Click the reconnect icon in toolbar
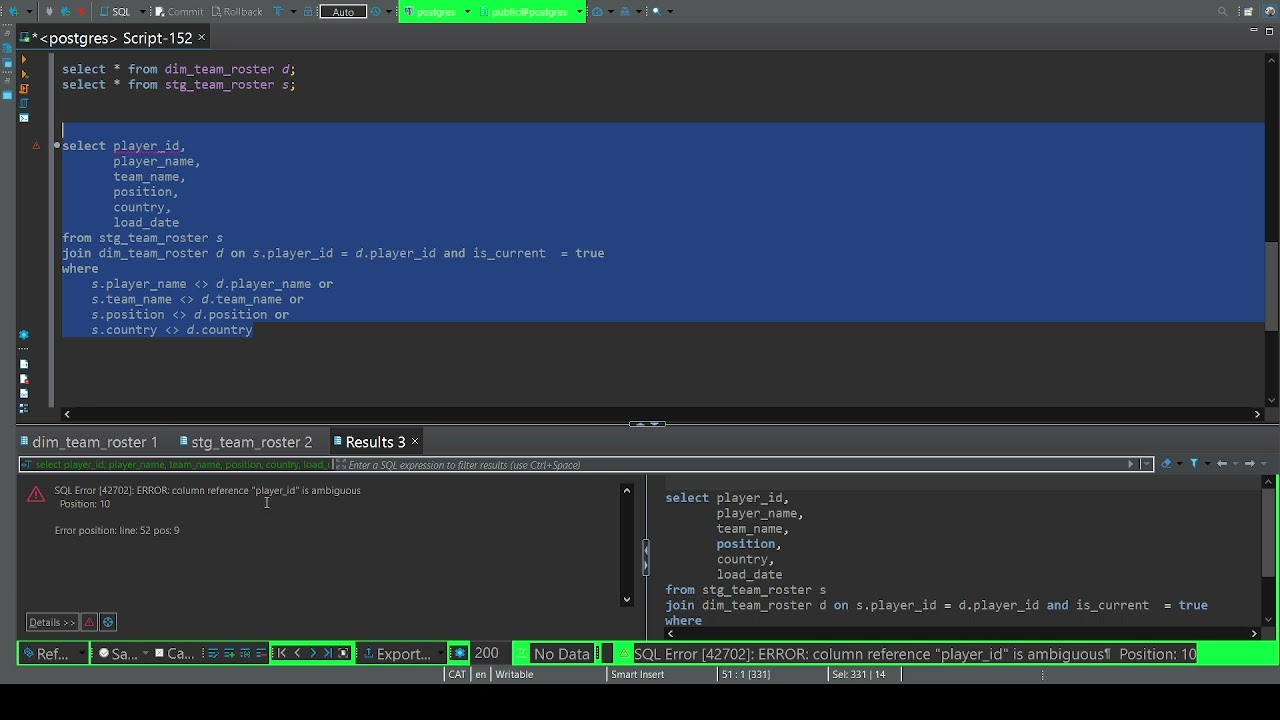Screen dimensions: 1280x720 point(65,11)
